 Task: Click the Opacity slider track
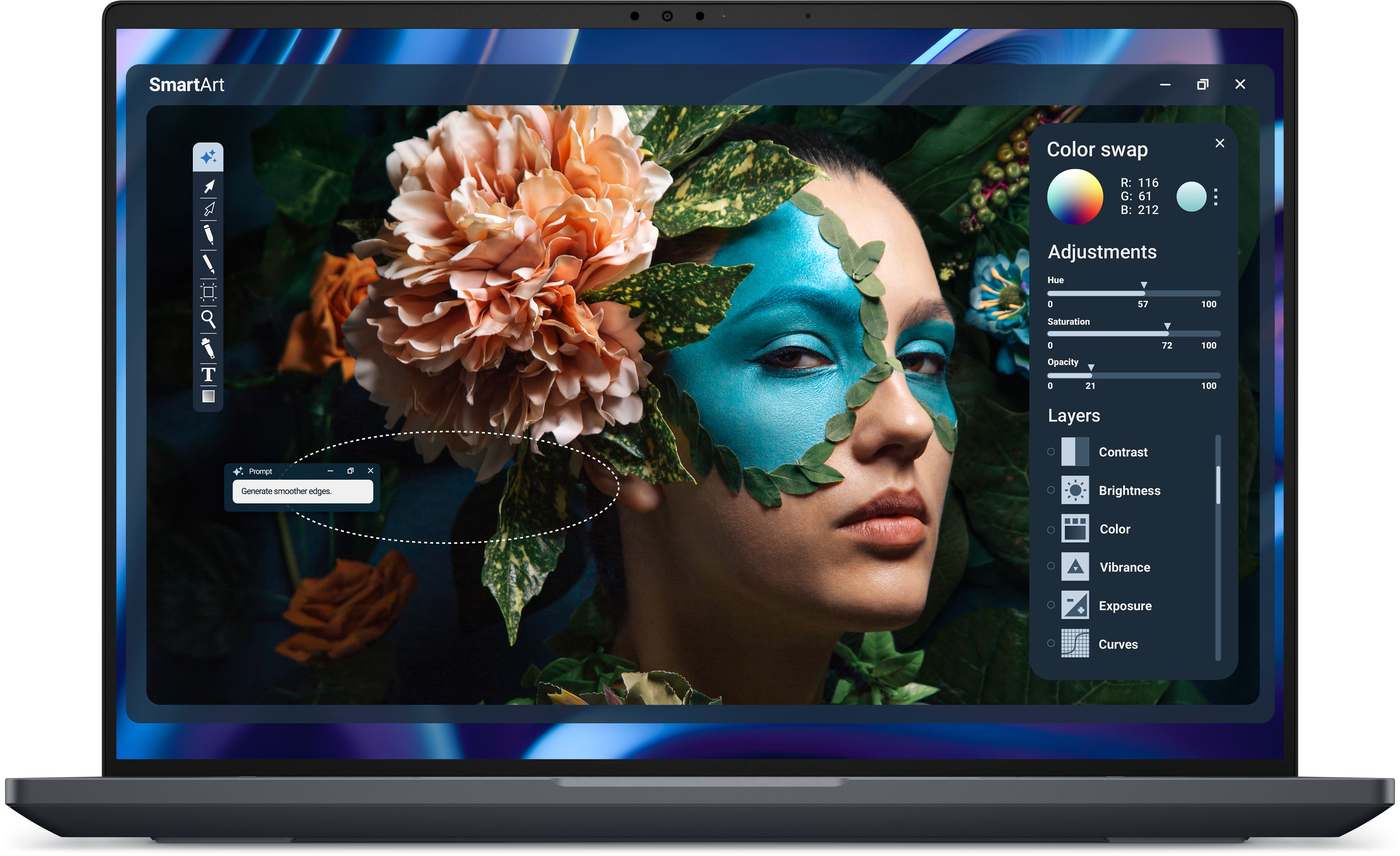(x=1134, y=375)
